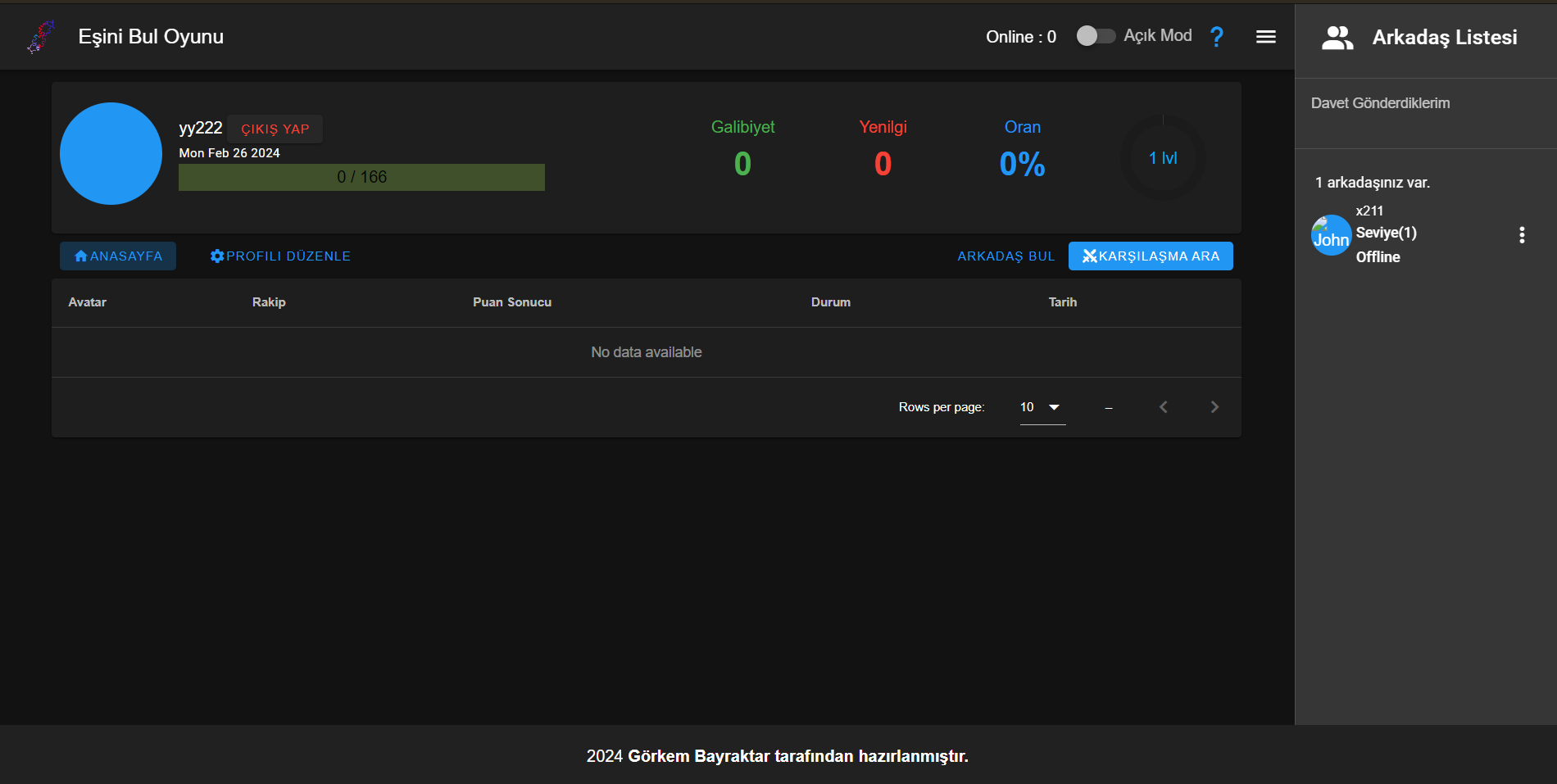
Task: Open options menu for friend x211
Action: [1522, 235]
